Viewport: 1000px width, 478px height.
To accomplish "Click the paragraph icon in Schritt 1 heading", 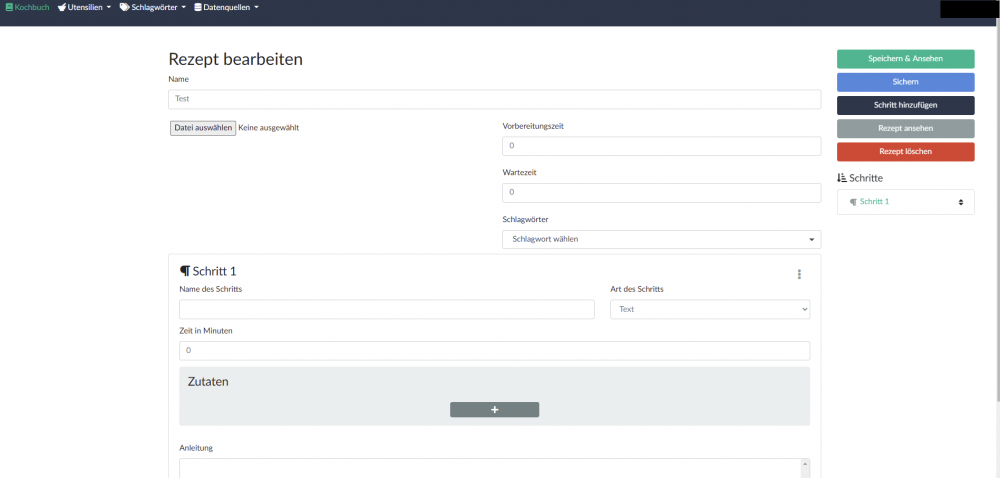I will coord(185,272).
